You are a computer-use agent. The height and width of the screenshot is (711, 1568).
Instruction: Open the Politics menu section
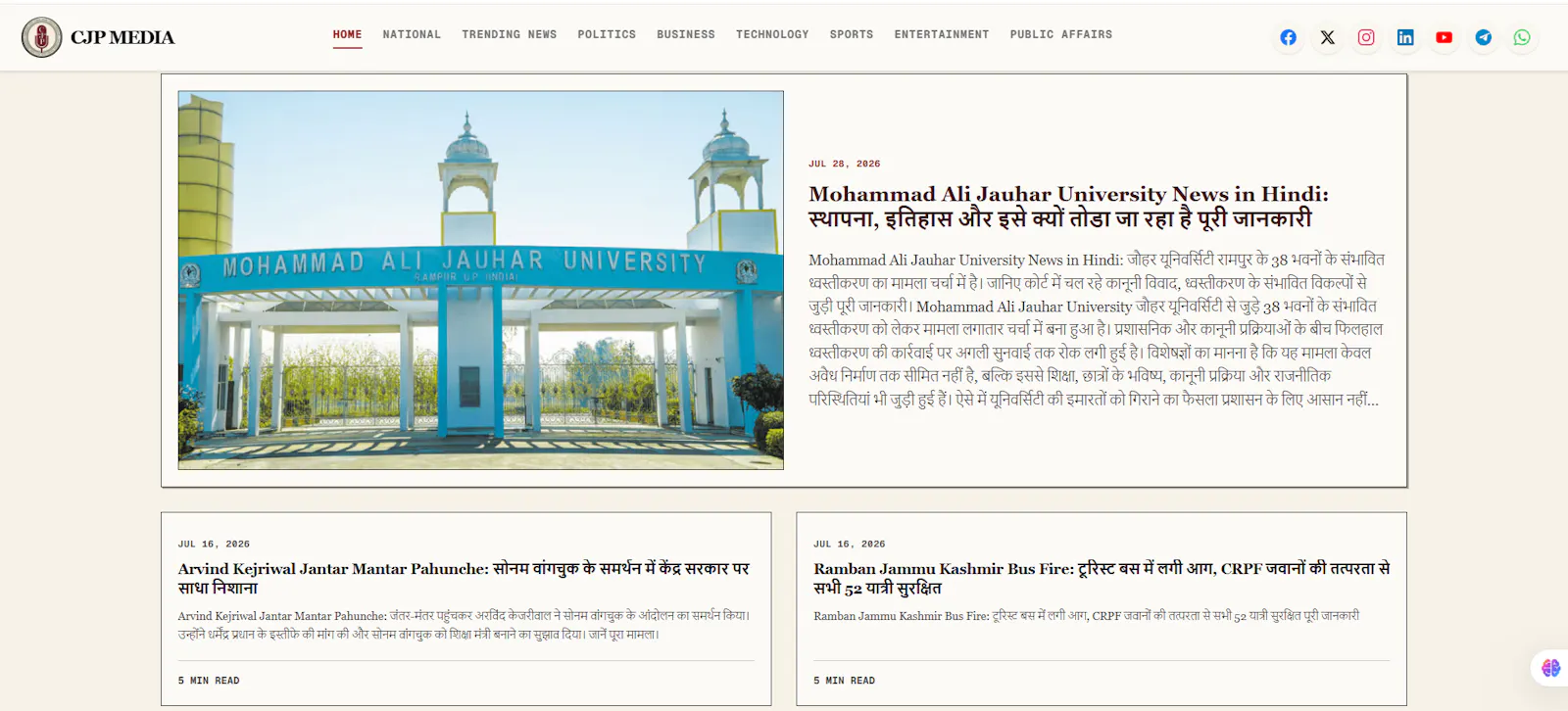point(607,34)
